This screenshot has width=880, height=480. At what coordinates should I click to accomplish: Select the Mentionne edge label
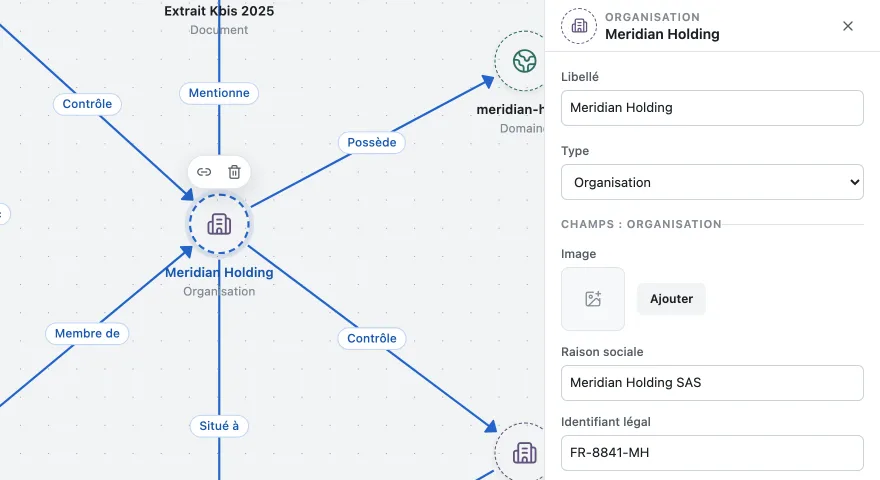(x=219, y=93)
